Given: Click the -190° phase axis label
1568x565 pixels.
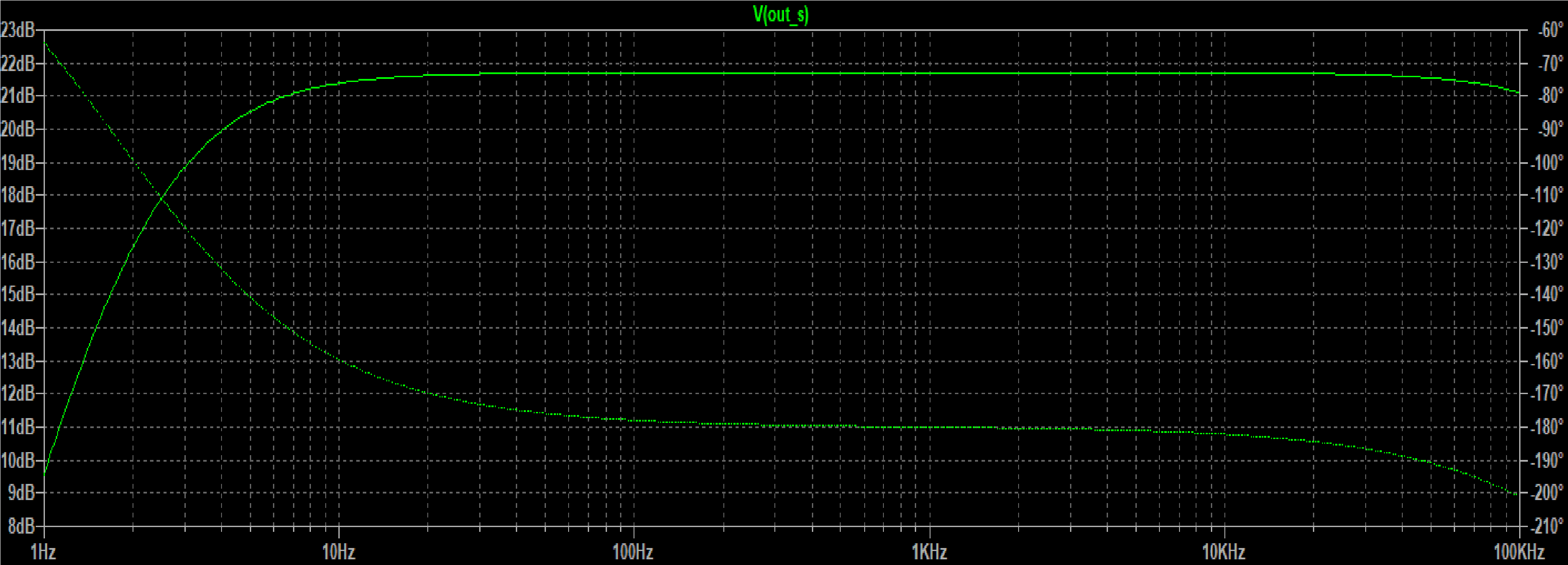Looking at the screenshot, I should 1548,460.
